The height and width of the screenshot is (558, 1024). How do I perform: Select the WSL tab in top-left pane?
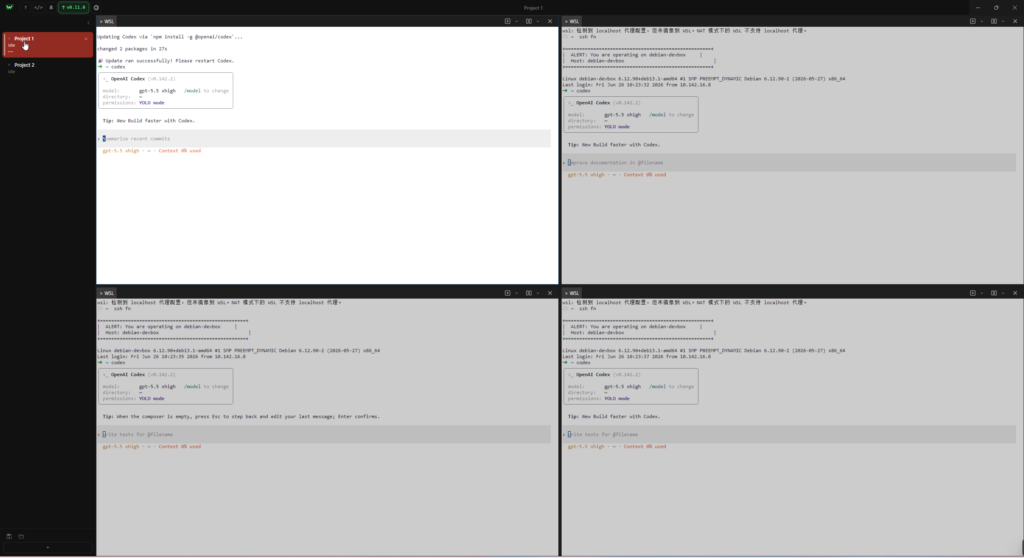point(107,22)
